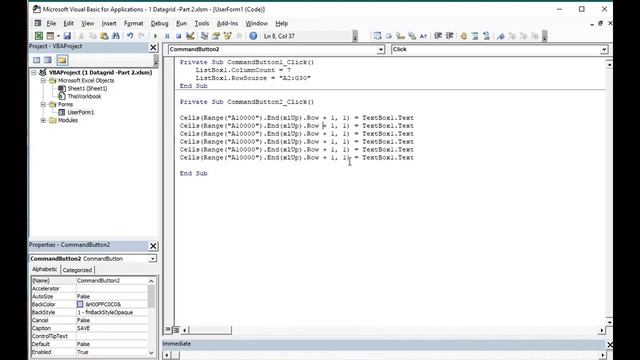The image size is (640, 360).
Task: Click the BackColor color swatch
Action: pos(80,304)
